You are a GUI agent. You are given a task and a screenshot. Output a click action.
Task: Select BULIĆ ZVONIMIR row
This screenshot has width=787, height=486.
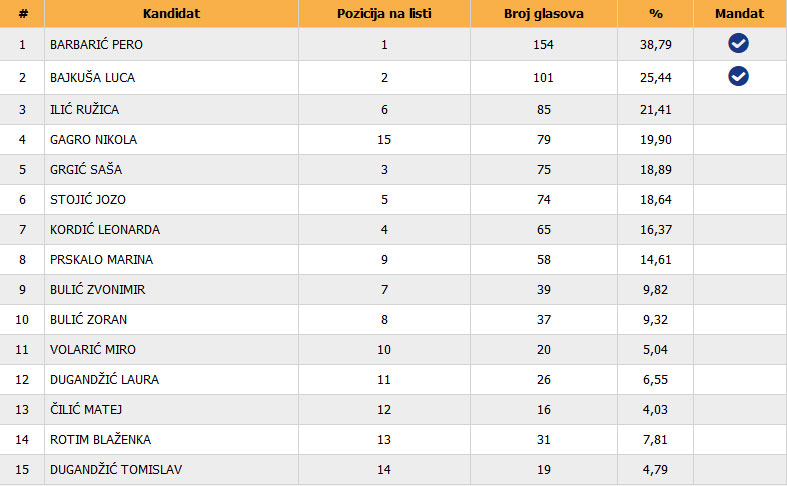click(x=99, y=290)
